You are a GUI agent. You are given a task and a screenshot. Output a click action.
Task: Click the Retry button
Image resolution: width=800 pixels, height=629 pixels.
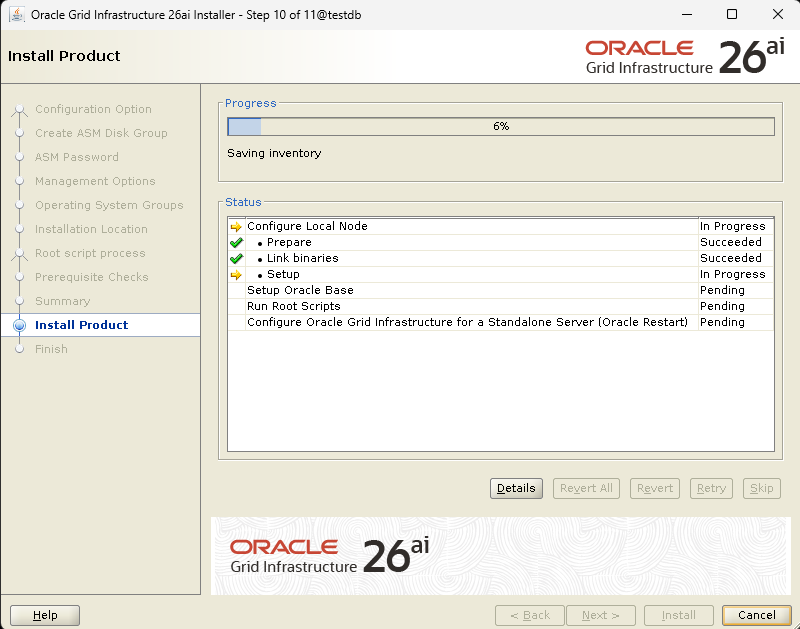click(711, 488)
